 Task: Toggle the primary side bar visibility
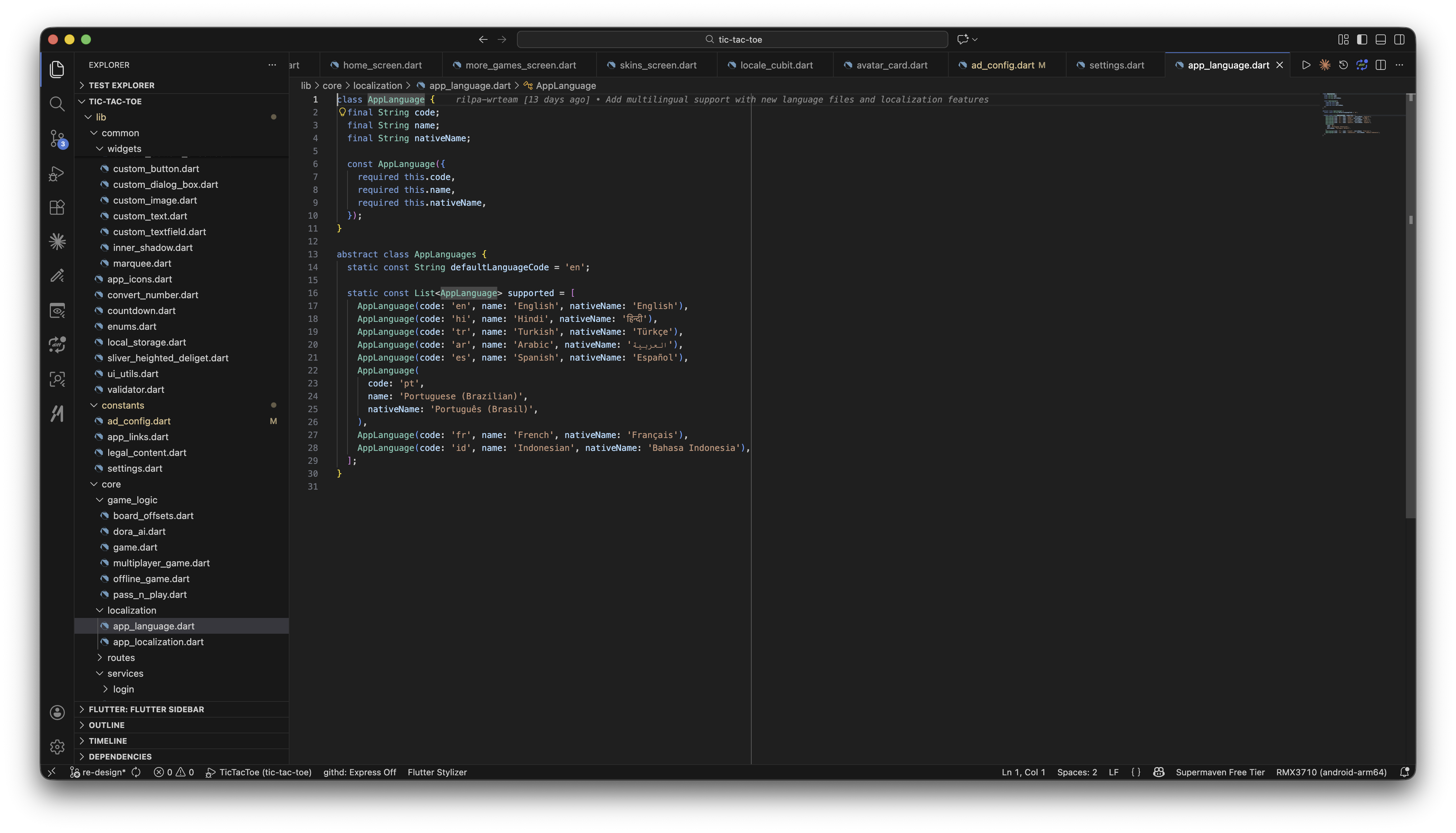point(1362,39)
